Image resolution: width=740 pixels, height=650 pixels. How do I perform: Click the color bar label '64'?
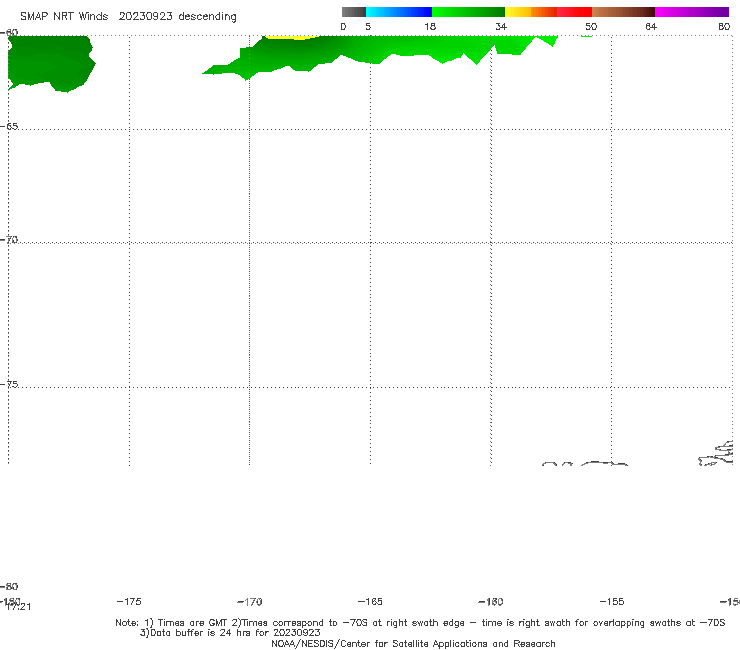[x=651, y=26]
